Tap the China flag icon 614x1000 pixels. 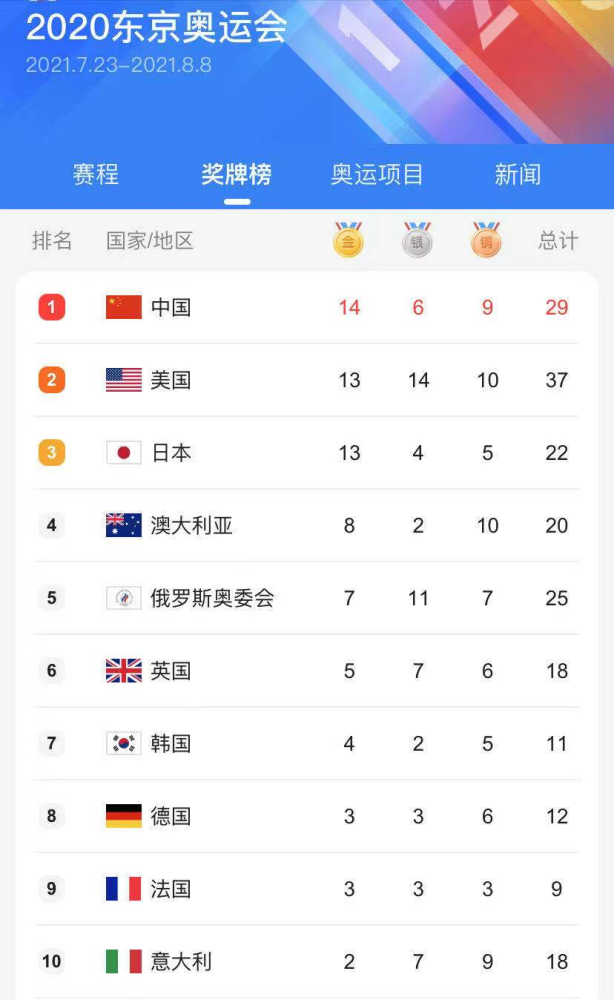tap(124, 307)
